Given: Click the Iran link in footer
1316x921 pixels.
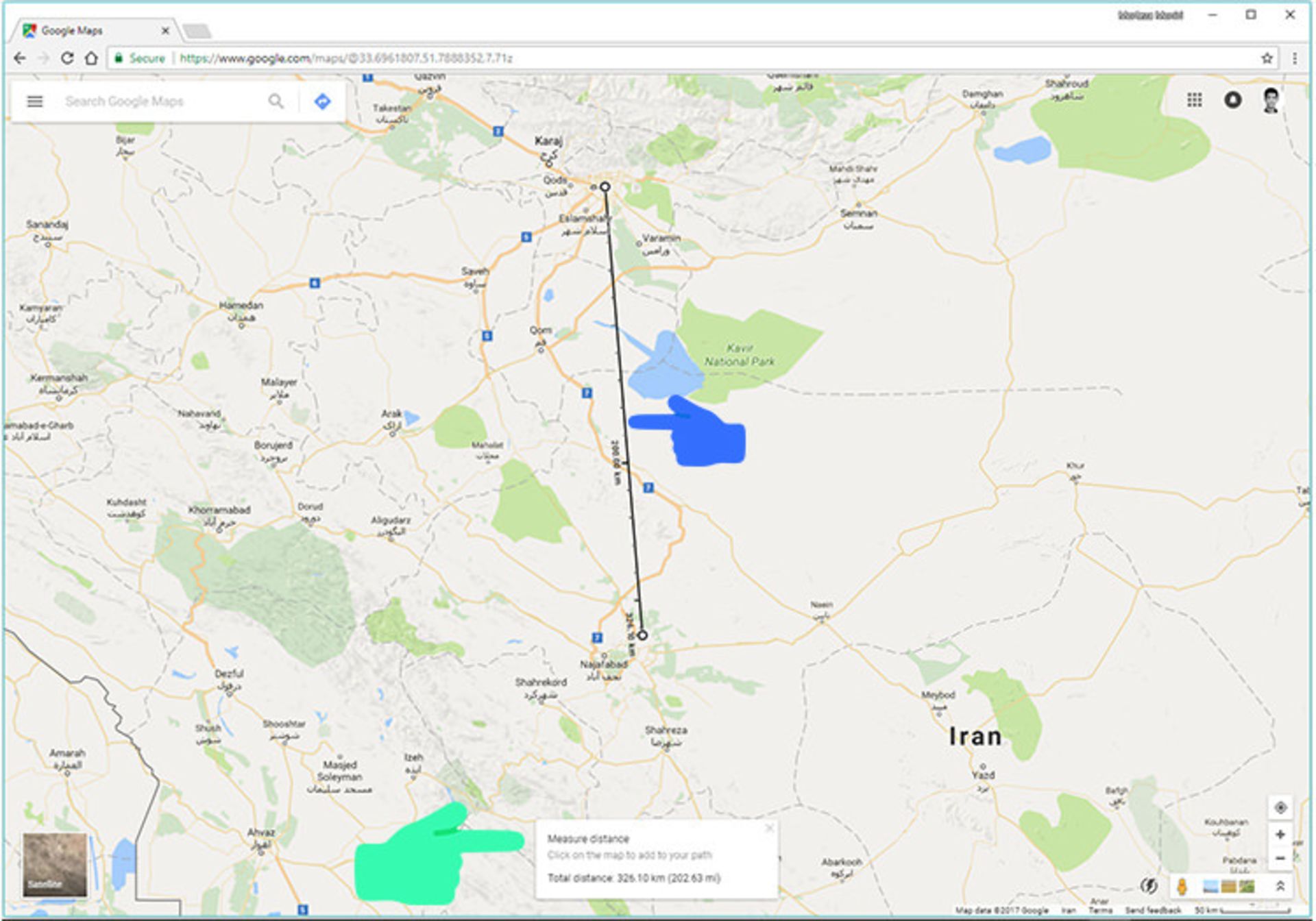Looking at the screenshot, I should click(1069, 911).
